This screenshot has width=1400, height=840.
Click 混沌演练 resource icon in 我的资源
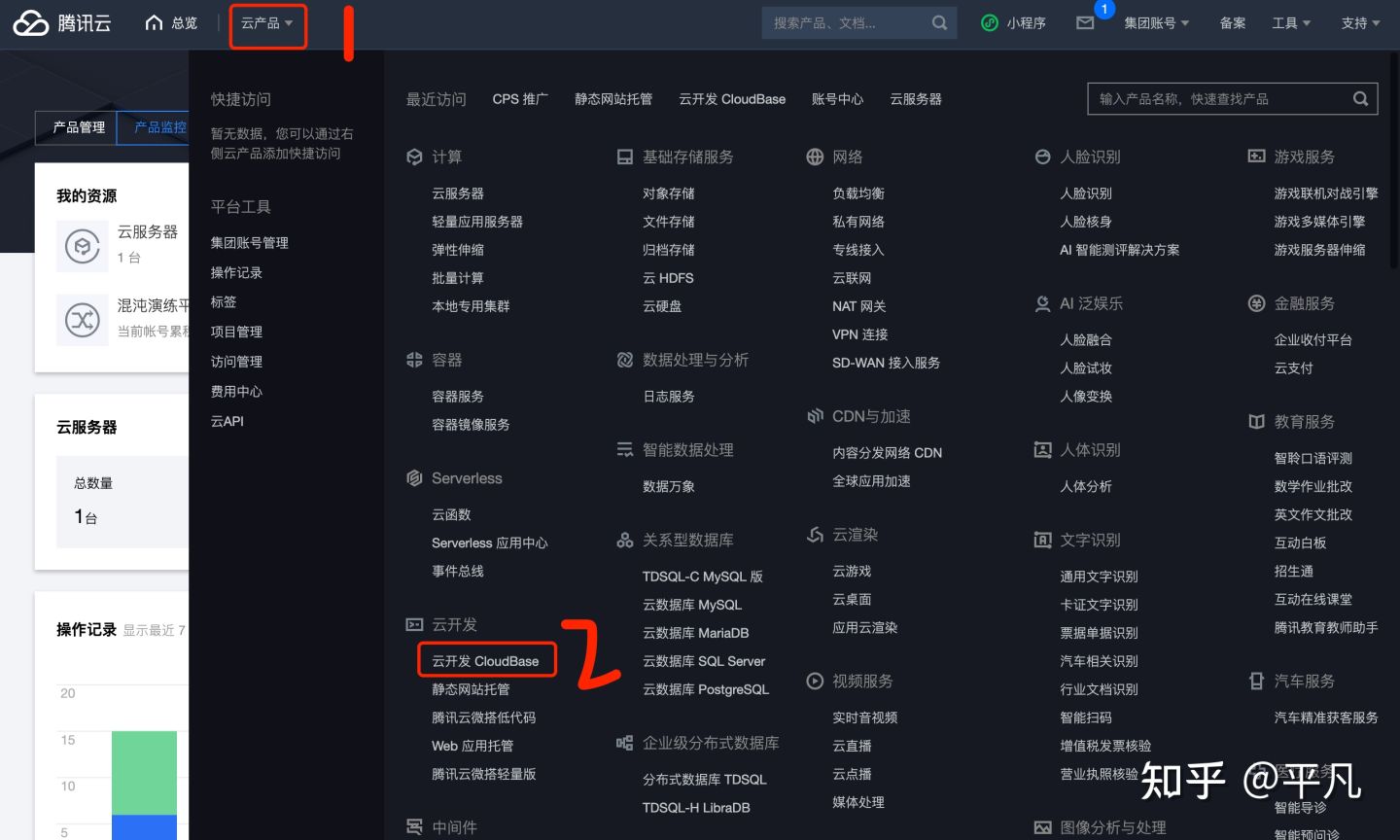point(83,320)
